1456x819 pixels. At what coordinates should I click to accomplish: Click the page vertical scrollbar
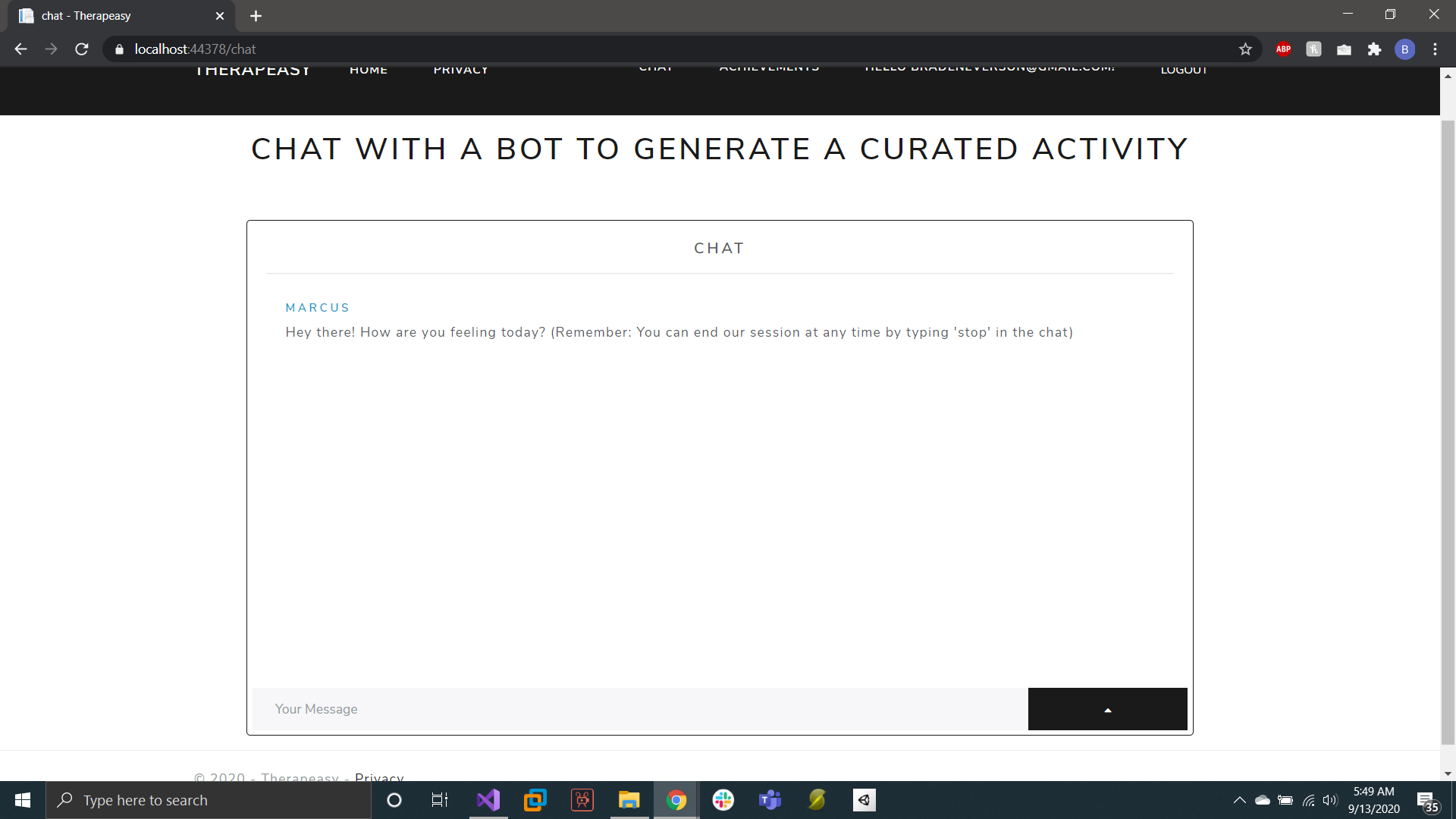pos(1448,432)
